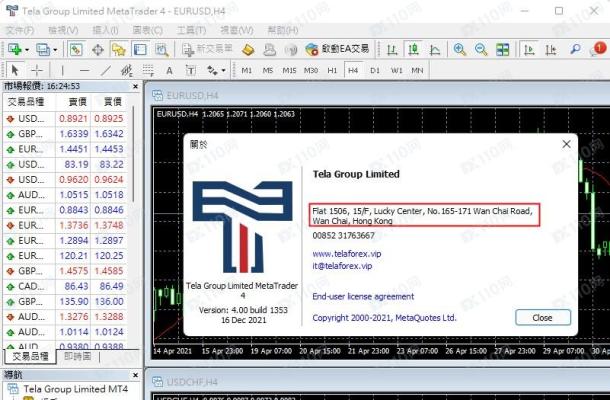This screenshot has width=610, height=400.
Task: Select the Horizontal Line drawing tool
Action: (x=84, y=70)
